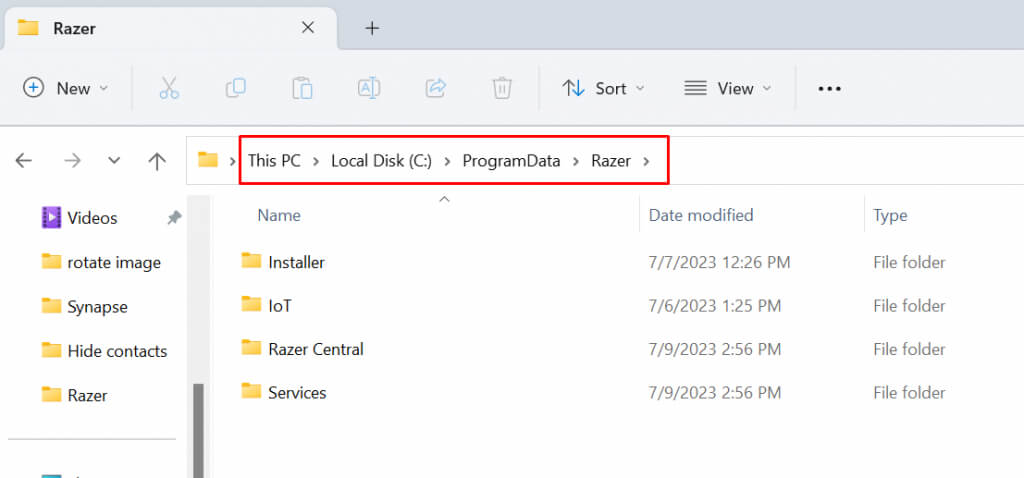Sort by Date modified column header
The width and height of the screenshot is (1024, 478).
pyautogui.click(x=701, y=215)
